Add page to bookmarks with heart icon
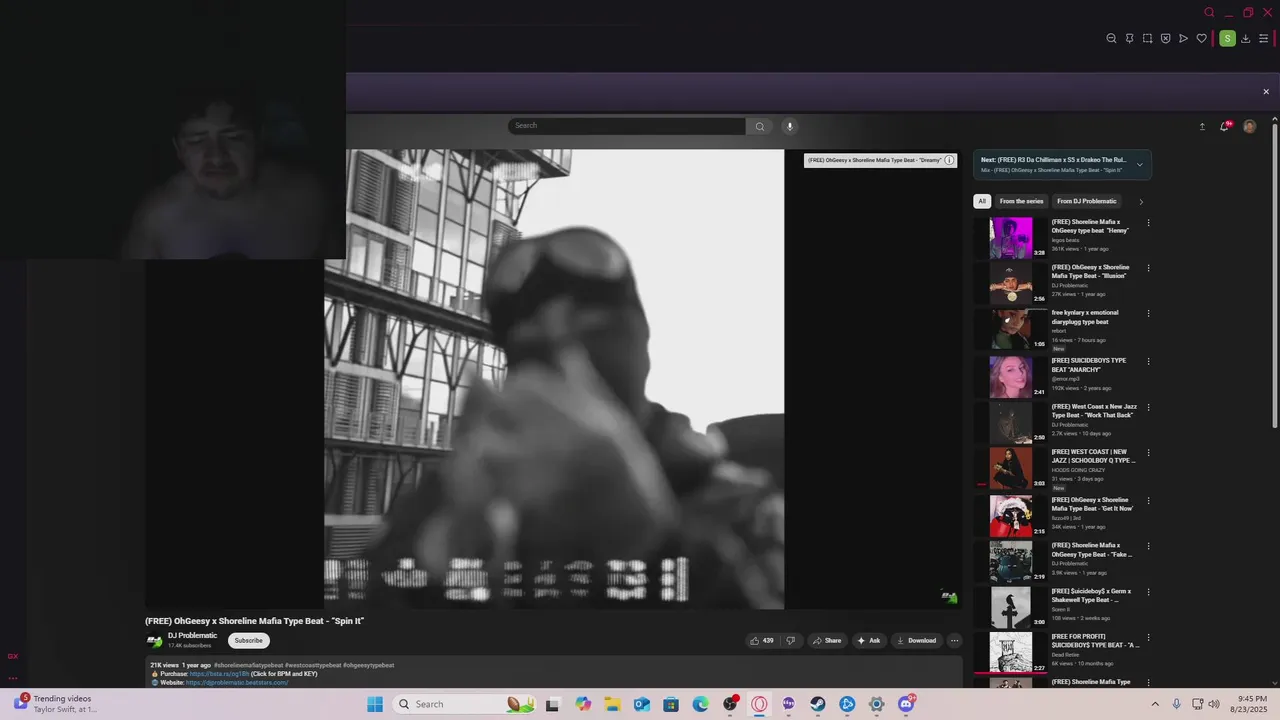The height and width of the screenshot is (720, 1280). (x=1201, y=39)
